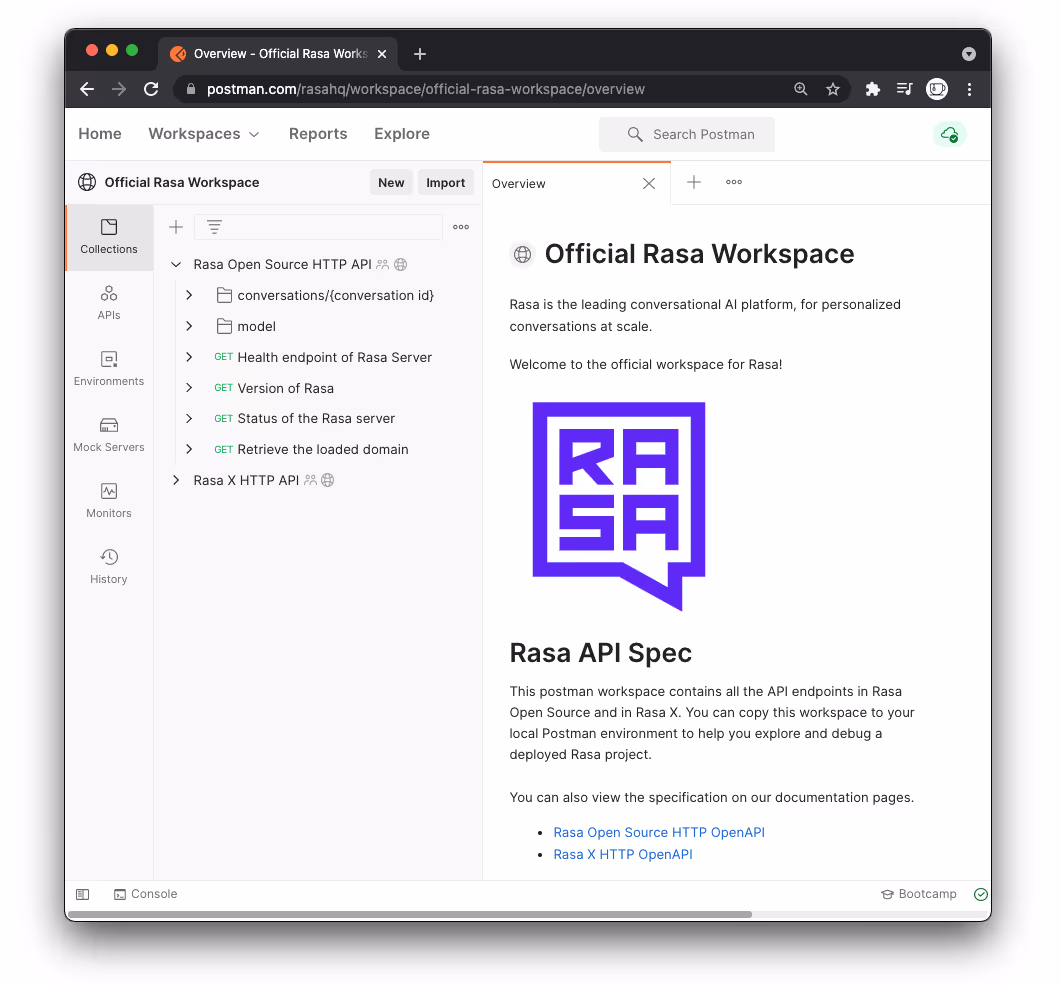
Task: Close the Overview tab
Action: (649, 183)
